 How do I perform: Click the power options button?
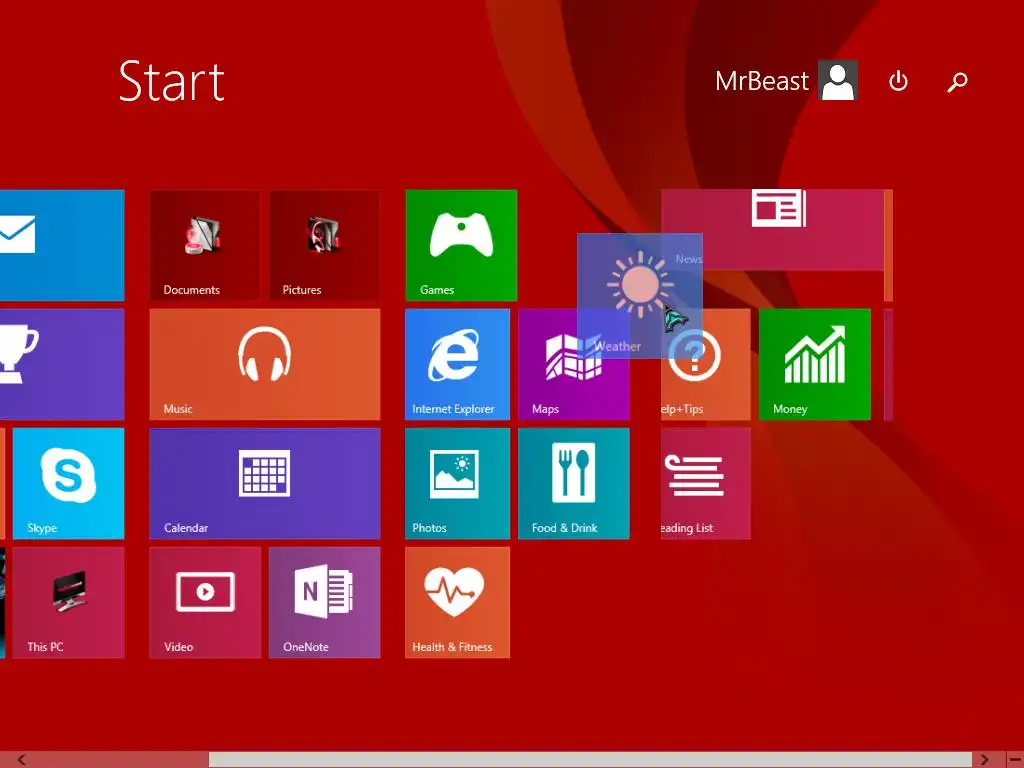pos(899,81)
